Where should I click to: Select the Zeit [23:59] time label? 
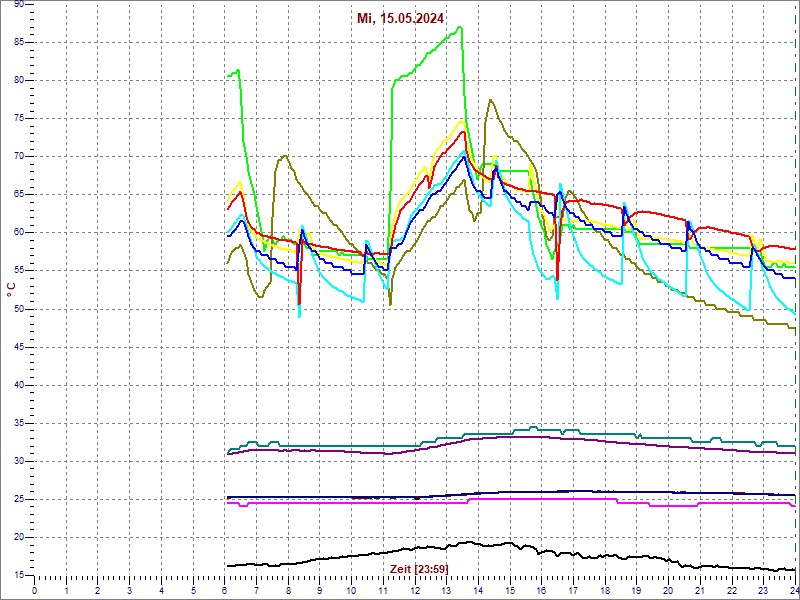point(419,568)
